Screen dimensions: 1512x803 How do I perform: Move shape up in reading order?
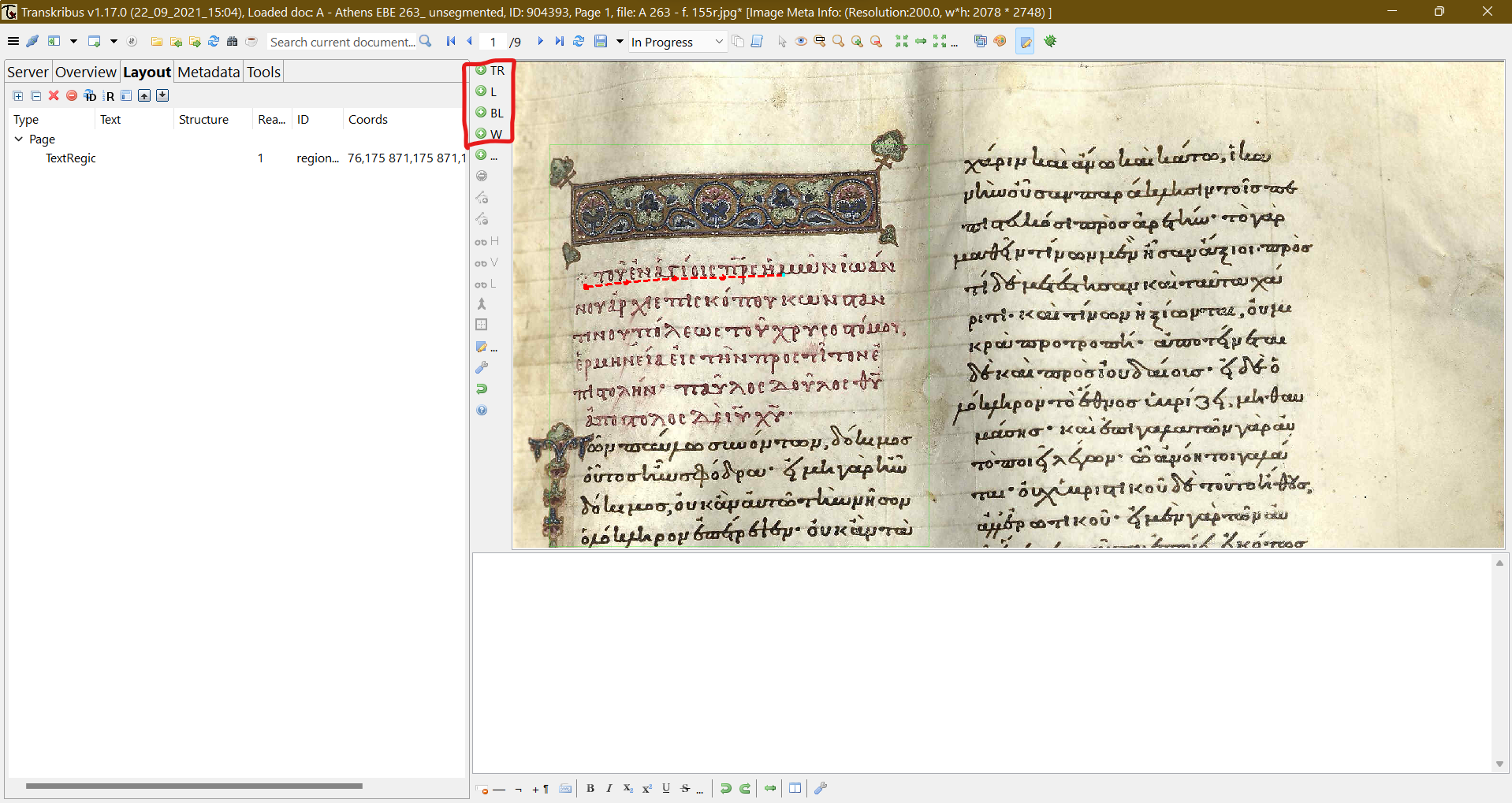[x=144, y=95]
